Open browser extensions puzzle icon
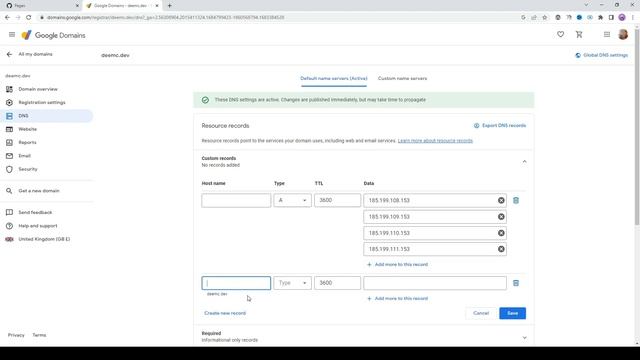 tap(600, 18)
